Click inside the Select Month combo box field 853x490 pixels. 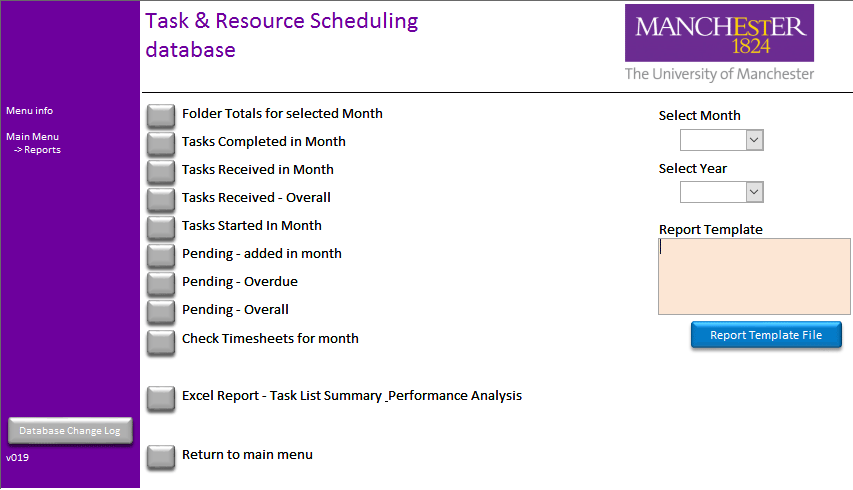[x=713, y=140]
